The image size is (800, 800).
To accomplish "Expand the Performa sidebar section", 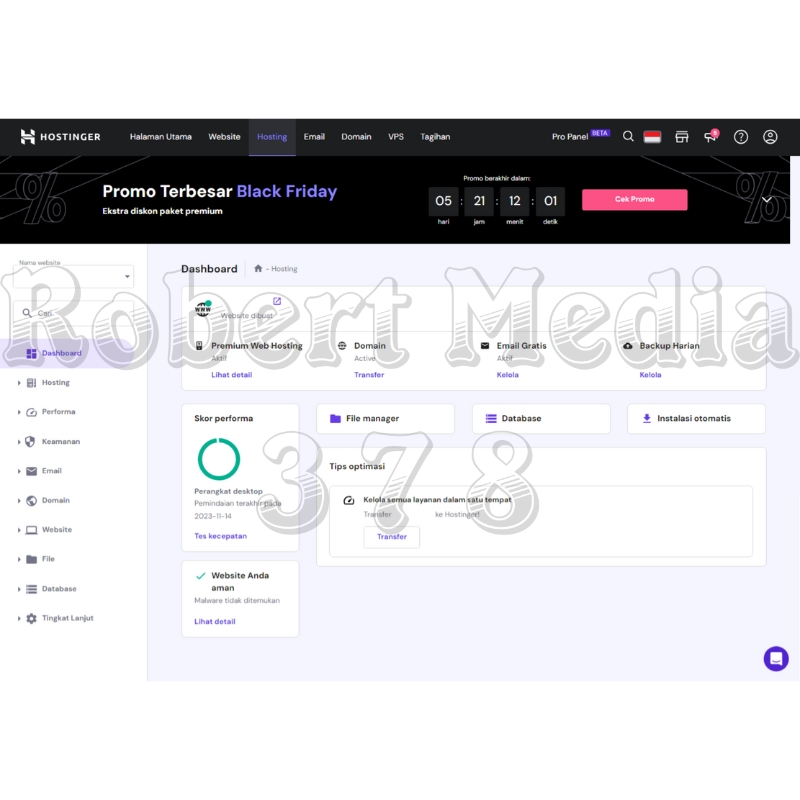I will [19, 412].
